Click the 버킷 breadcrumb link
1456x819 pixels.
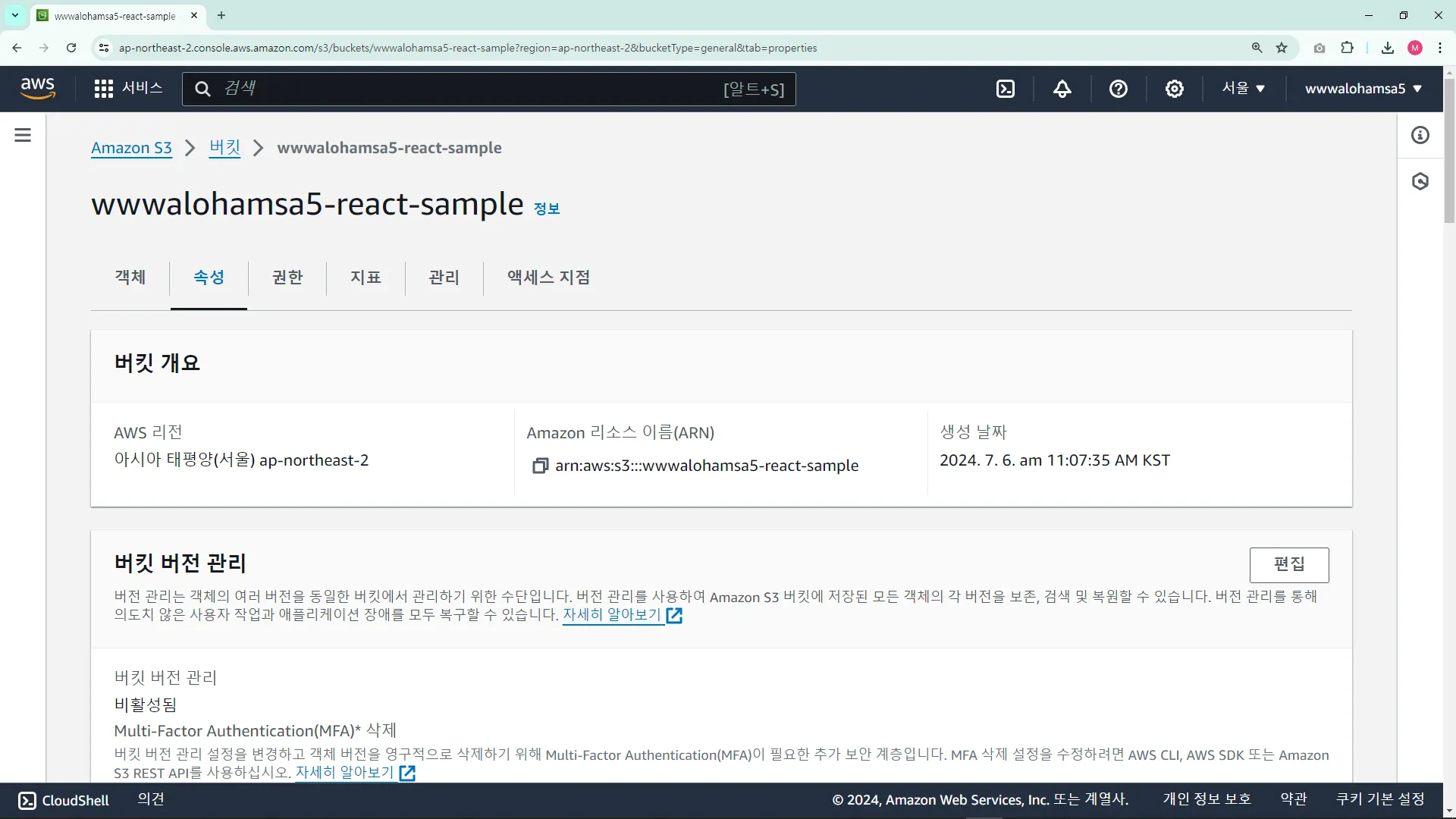pyautogui.click(x=224, y=148)
